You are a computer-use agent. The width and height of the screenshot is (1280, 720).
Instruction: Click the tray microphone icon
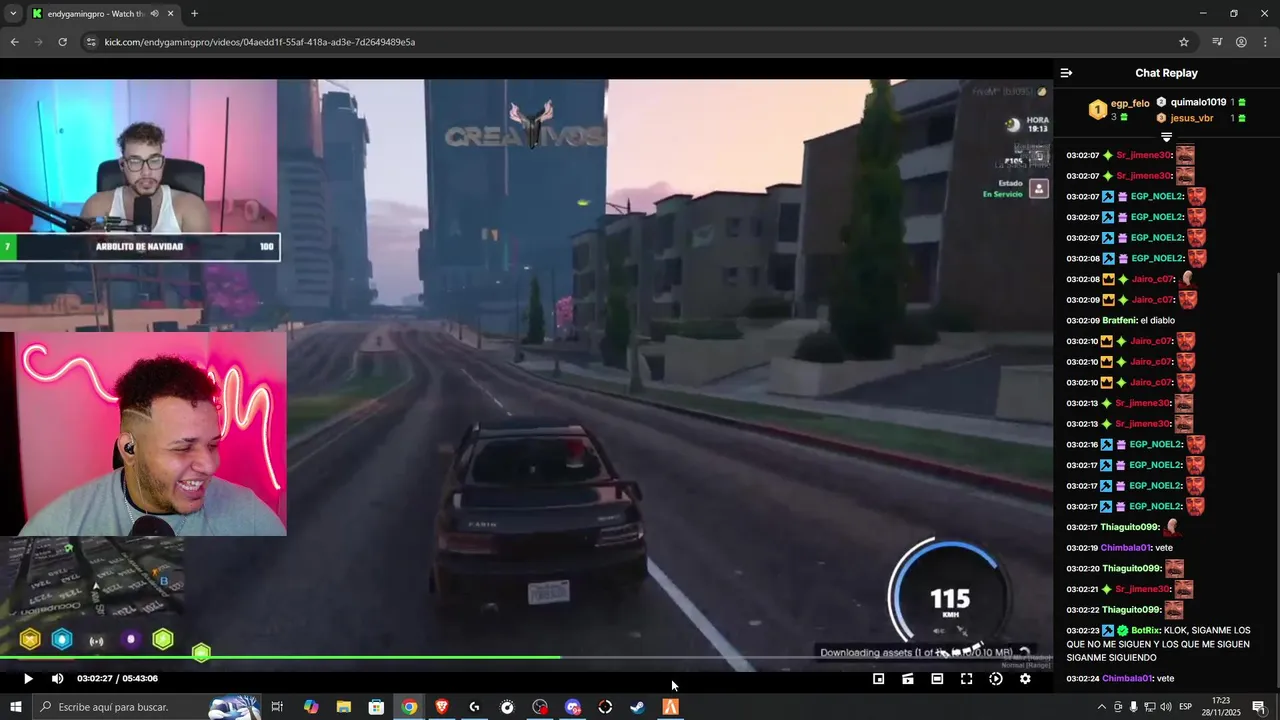click(1133, 707)
